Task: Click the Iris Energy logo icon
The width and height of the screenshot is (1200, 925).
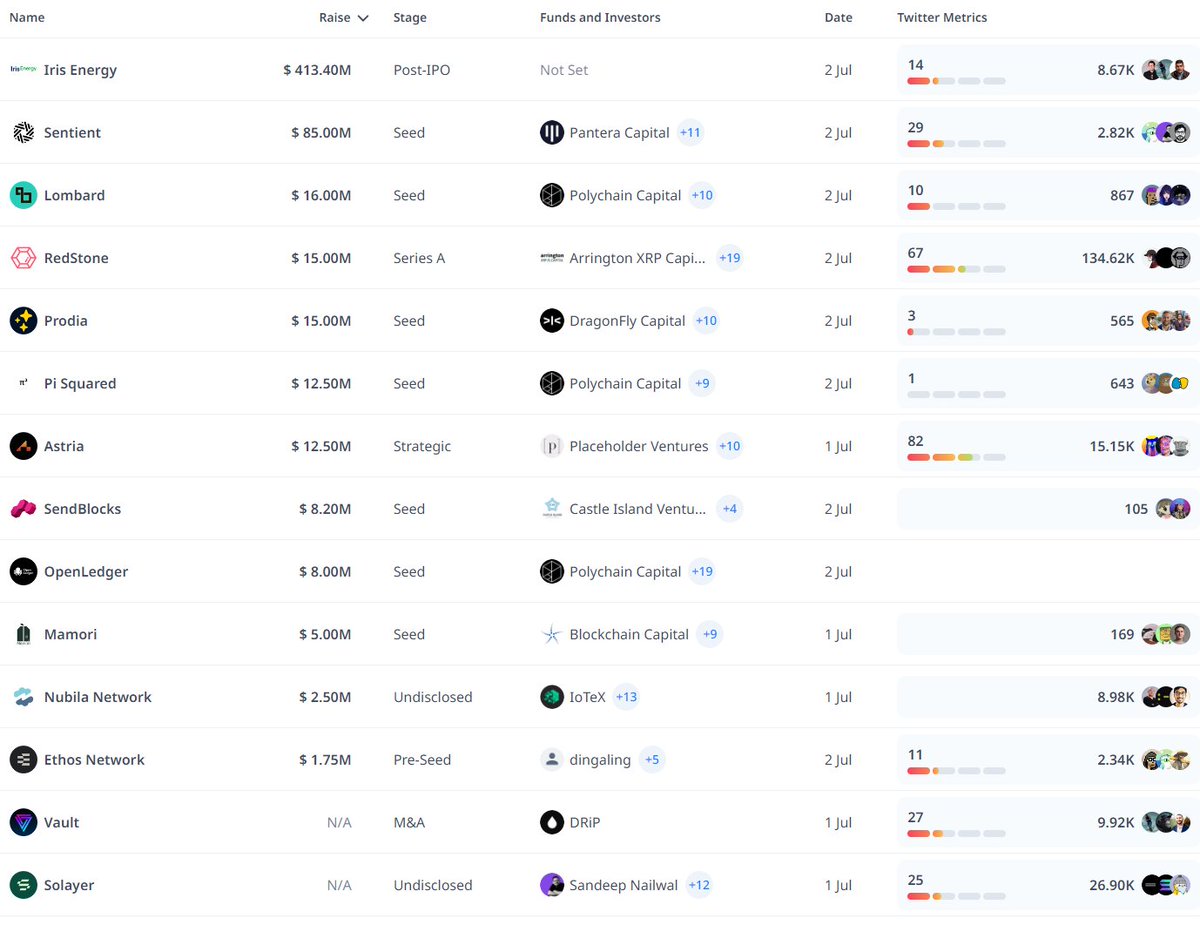Action: 23,70
